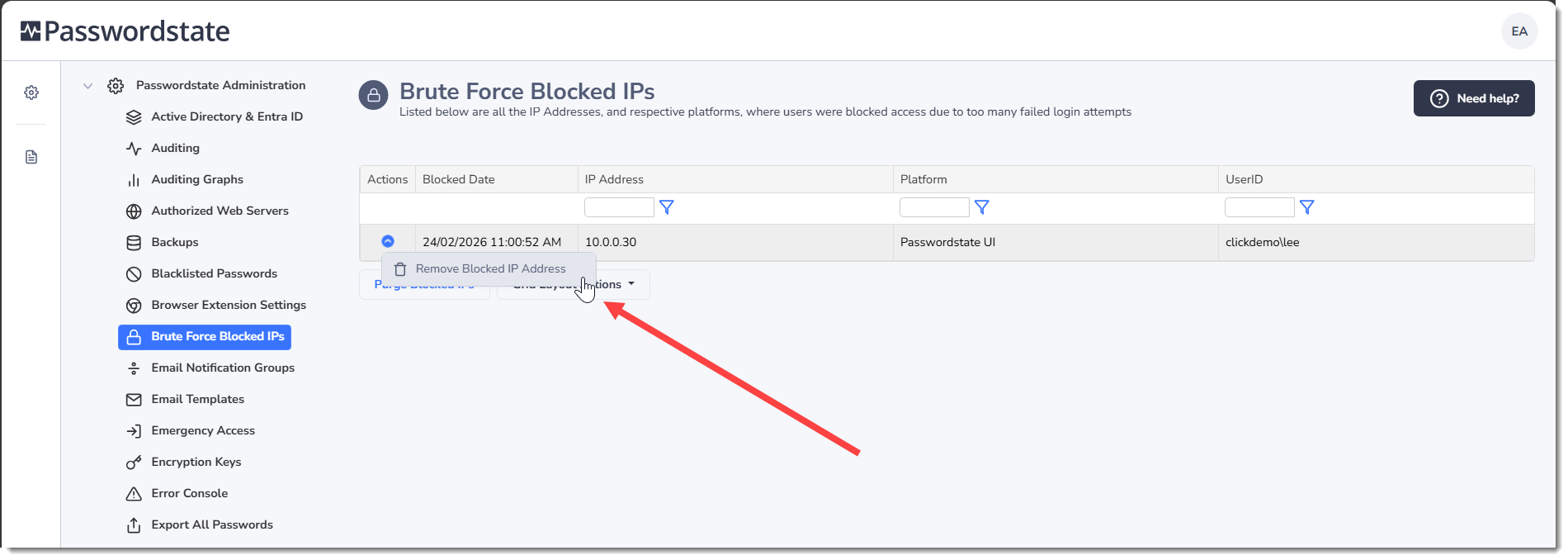The height and width of the screenshot is (560, 1568).
Task: Open the Platform filter funnel
Action: [982, 207]
